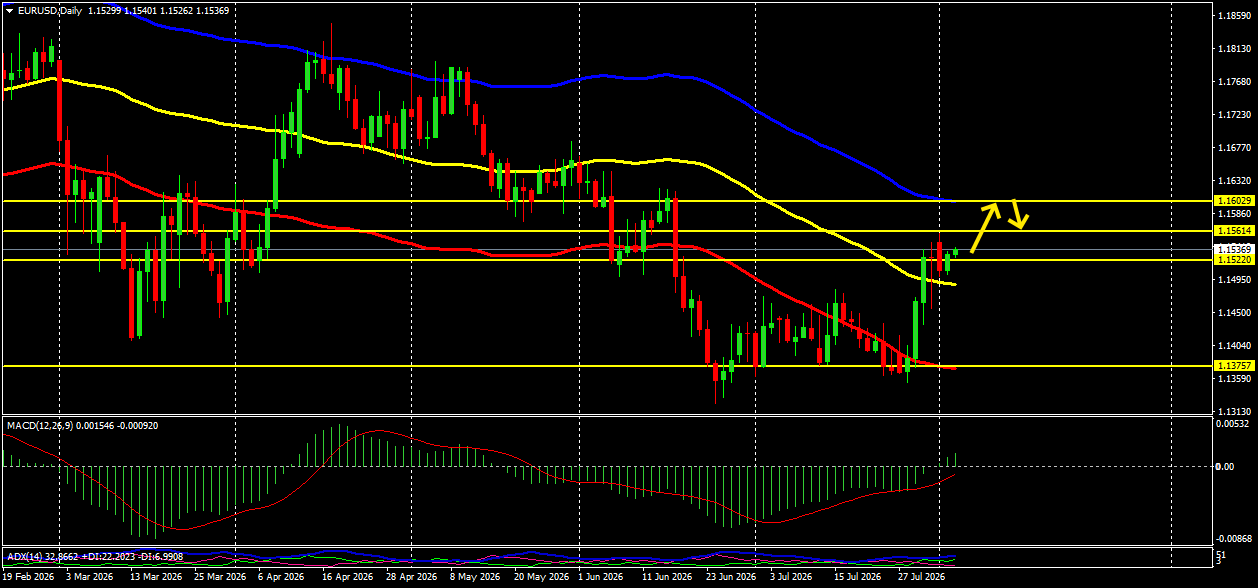Click the 1.18130 price axis value

tap(1235, 49)
